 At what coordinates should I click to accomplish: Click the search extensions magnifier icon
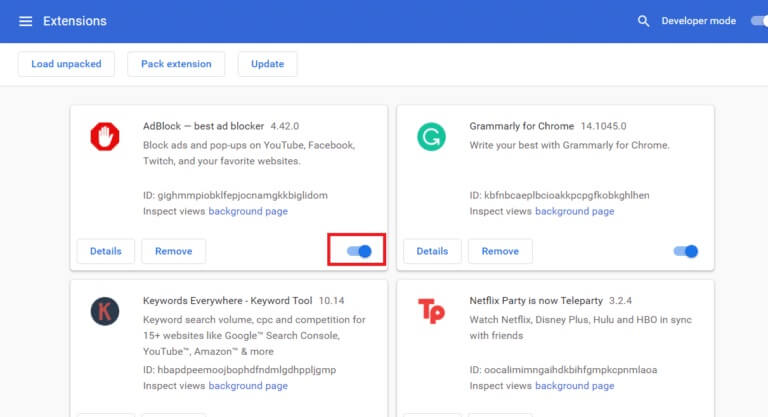click(x=643, y=21)
